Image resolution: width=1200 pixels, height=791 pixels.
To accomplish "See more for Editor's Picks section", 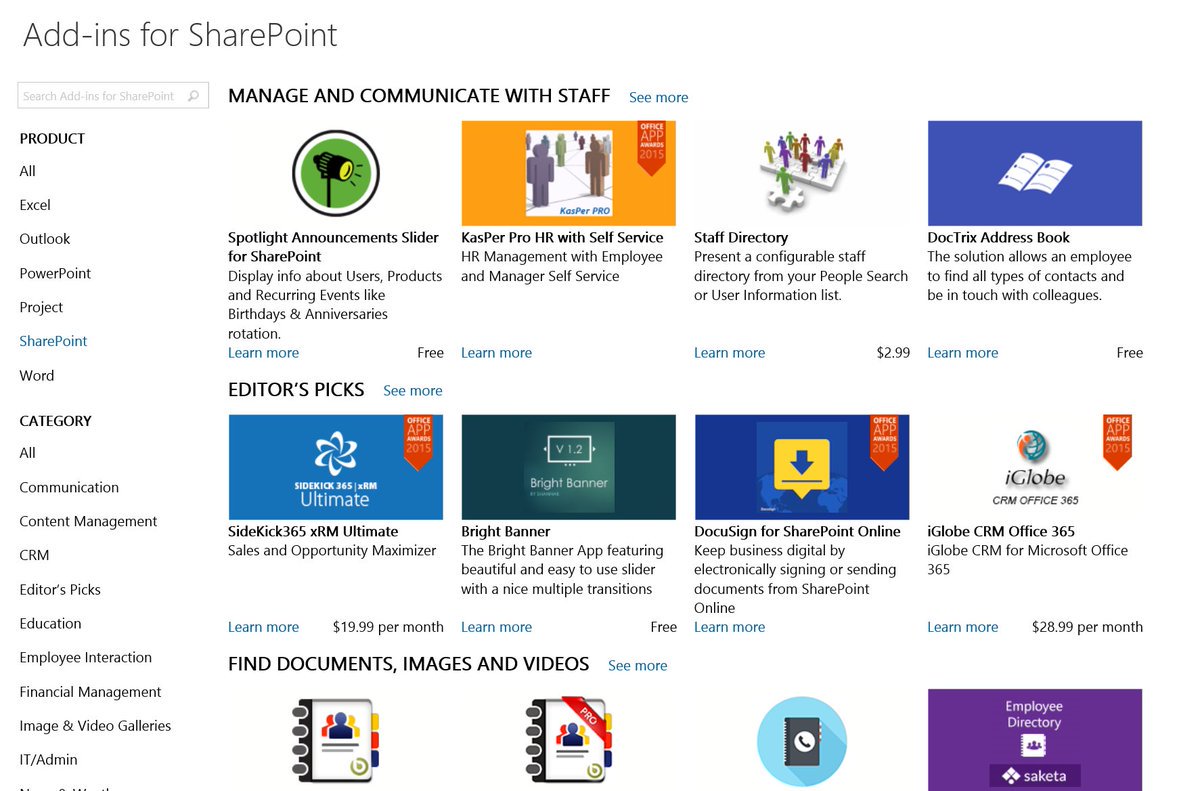I will pos(413,391).
